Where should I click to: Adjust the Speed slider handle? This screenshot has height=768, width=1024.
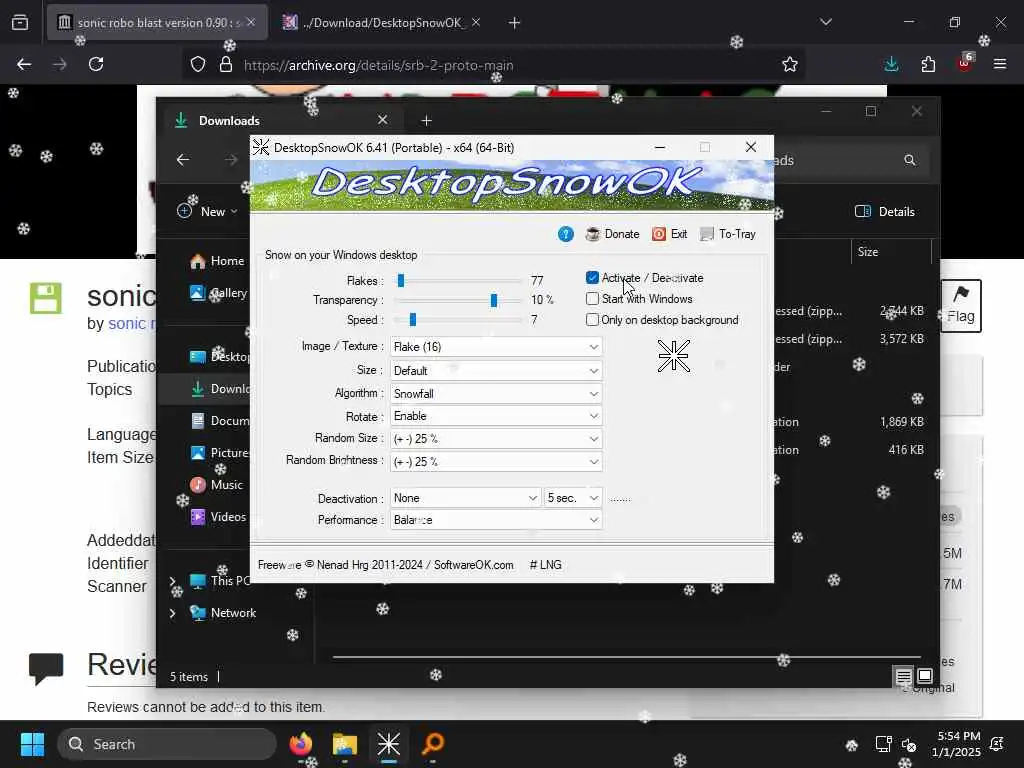coord(413,319)
